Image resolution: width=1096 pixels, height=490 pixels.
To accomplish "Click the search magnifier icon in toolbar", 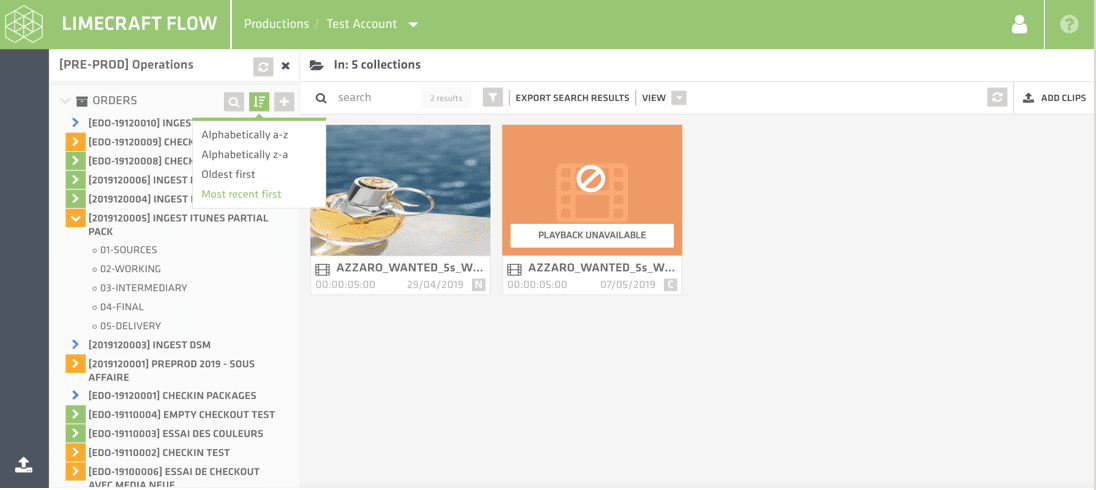I will click(x=321, y=98).
